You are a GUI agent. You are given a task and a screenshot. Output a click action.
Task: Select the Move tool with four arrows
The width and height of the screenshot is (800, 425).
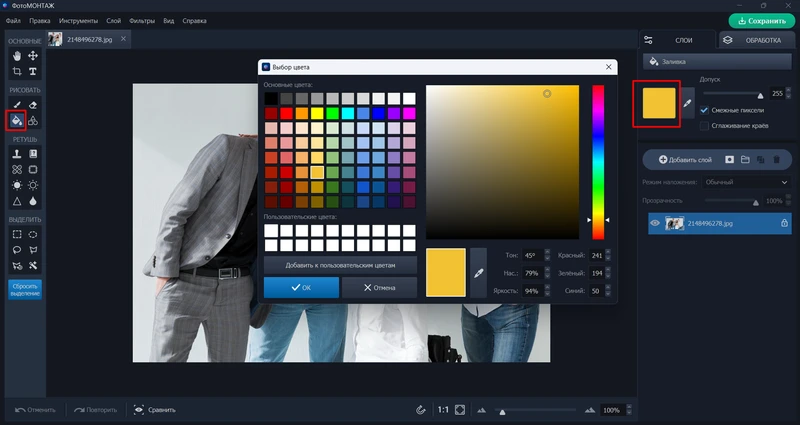[33, 56]
